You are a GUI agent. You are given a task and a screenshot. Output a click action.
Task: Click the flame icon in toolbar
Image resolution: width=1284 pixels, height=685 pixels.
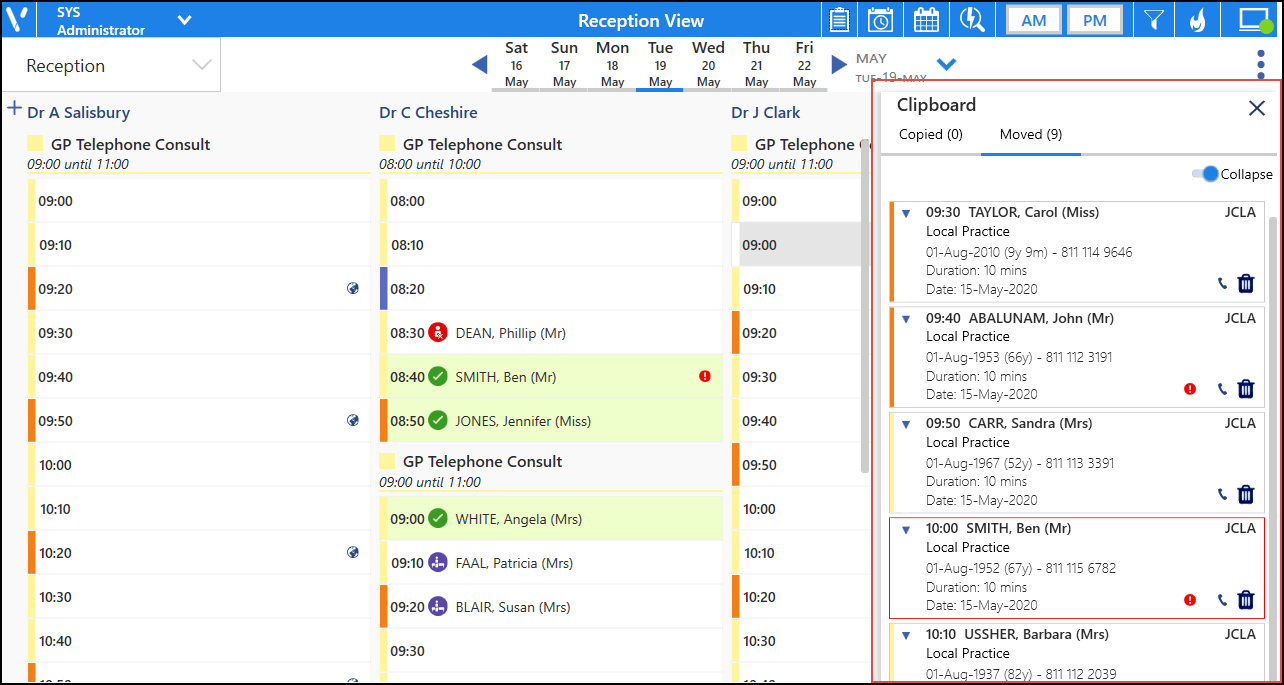click(x=1197, y=19)
